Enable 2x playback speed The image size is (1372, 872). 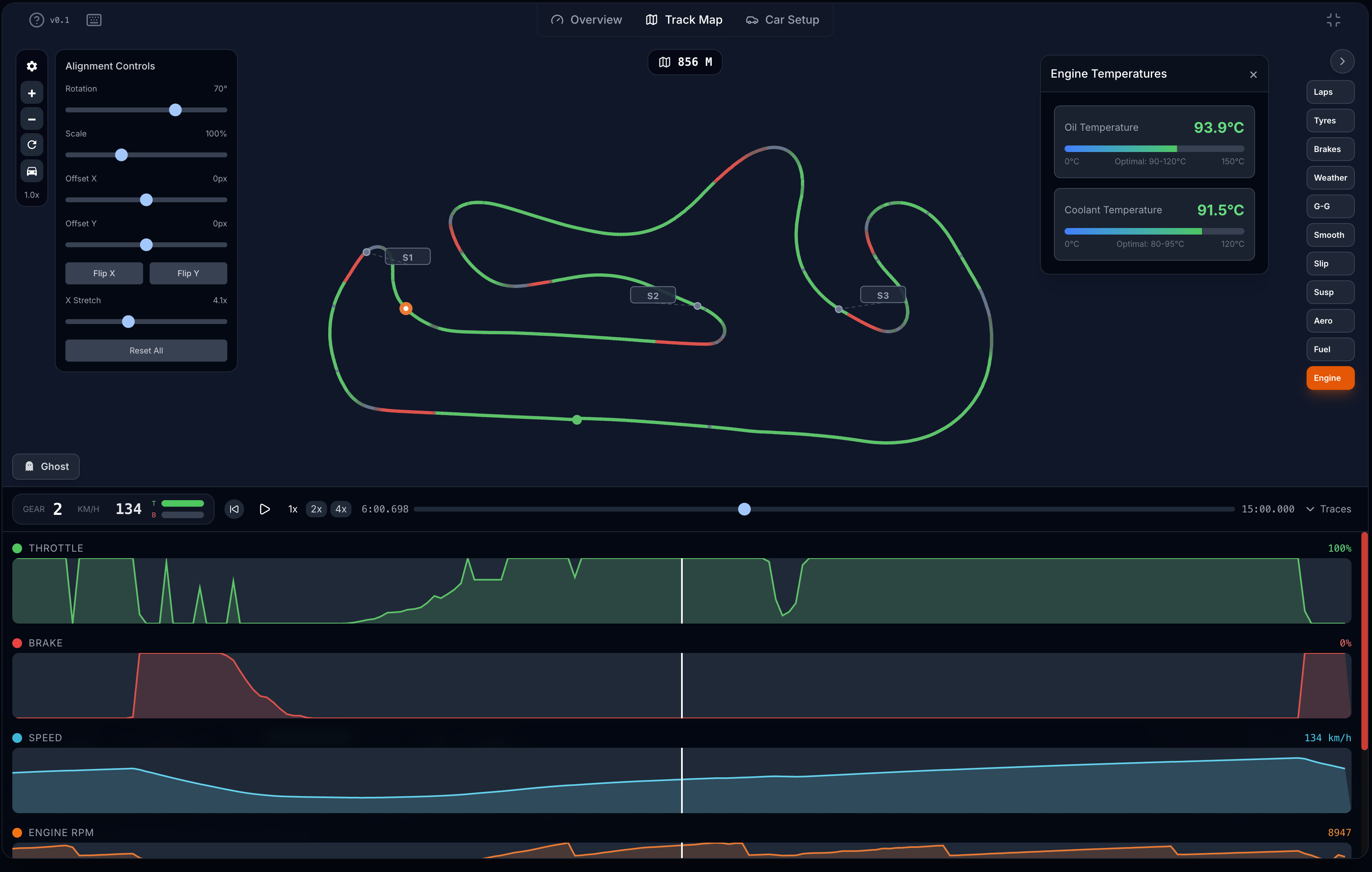click(316, 509)
